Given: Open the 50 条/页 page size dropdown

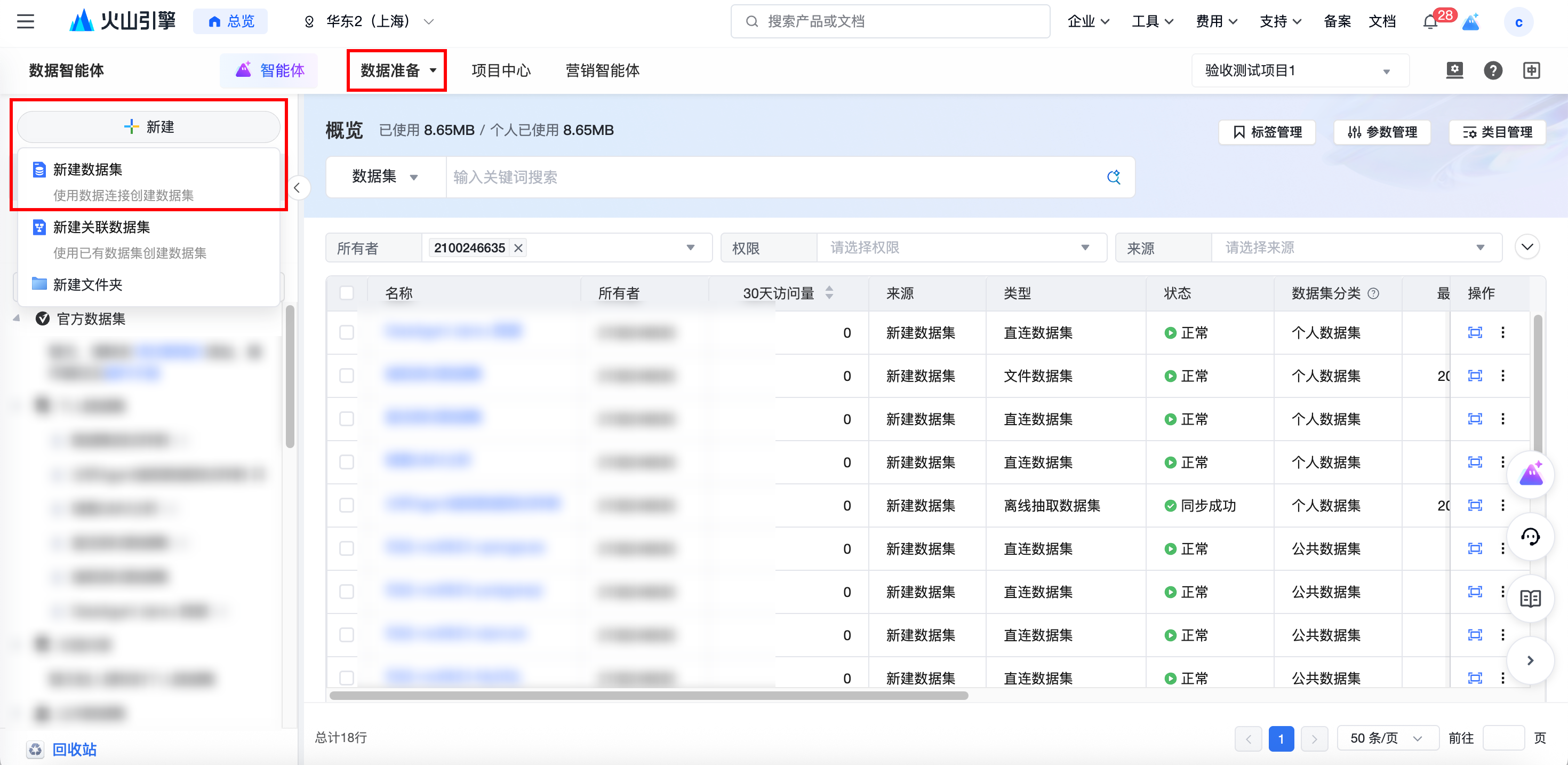Looking at the screenshot, I should pos(1387,738).
